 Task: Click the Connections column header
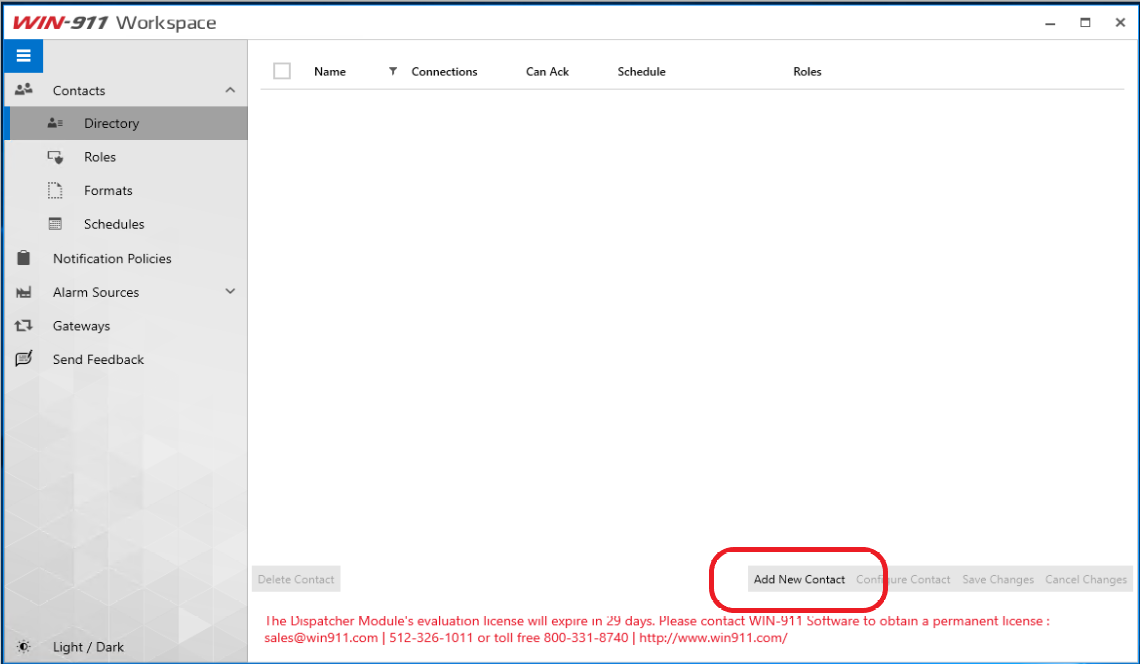click(x=444, y=71)
